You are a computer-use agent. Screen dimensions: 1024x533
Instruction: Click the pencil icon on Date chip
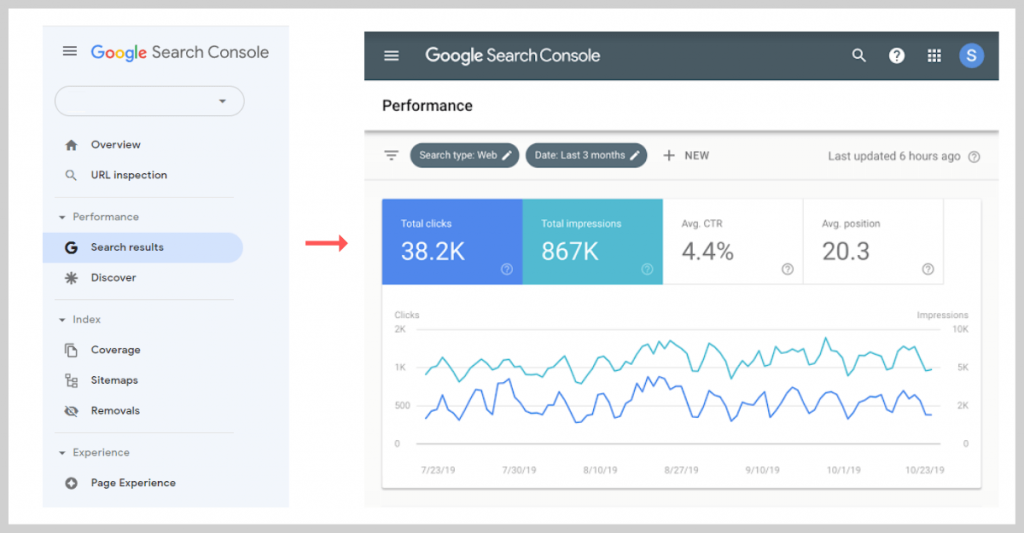pos(635,155)
